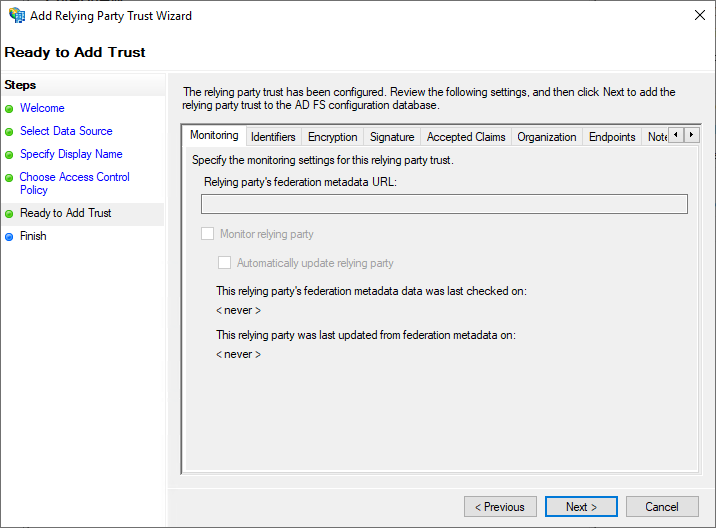The height and width of the screenshot is (528, 716).
Task: Open the partially visible Notes tab
Action: [x=656, y=137]
